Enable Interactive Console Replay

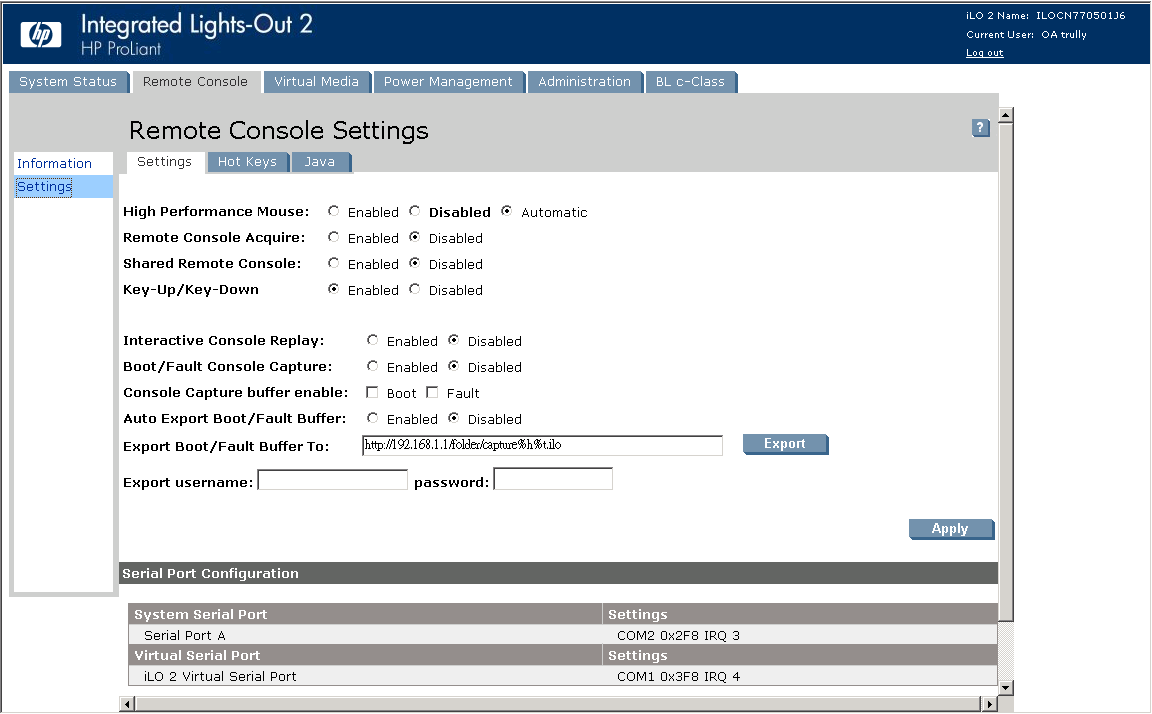click(x=372, y=340)
